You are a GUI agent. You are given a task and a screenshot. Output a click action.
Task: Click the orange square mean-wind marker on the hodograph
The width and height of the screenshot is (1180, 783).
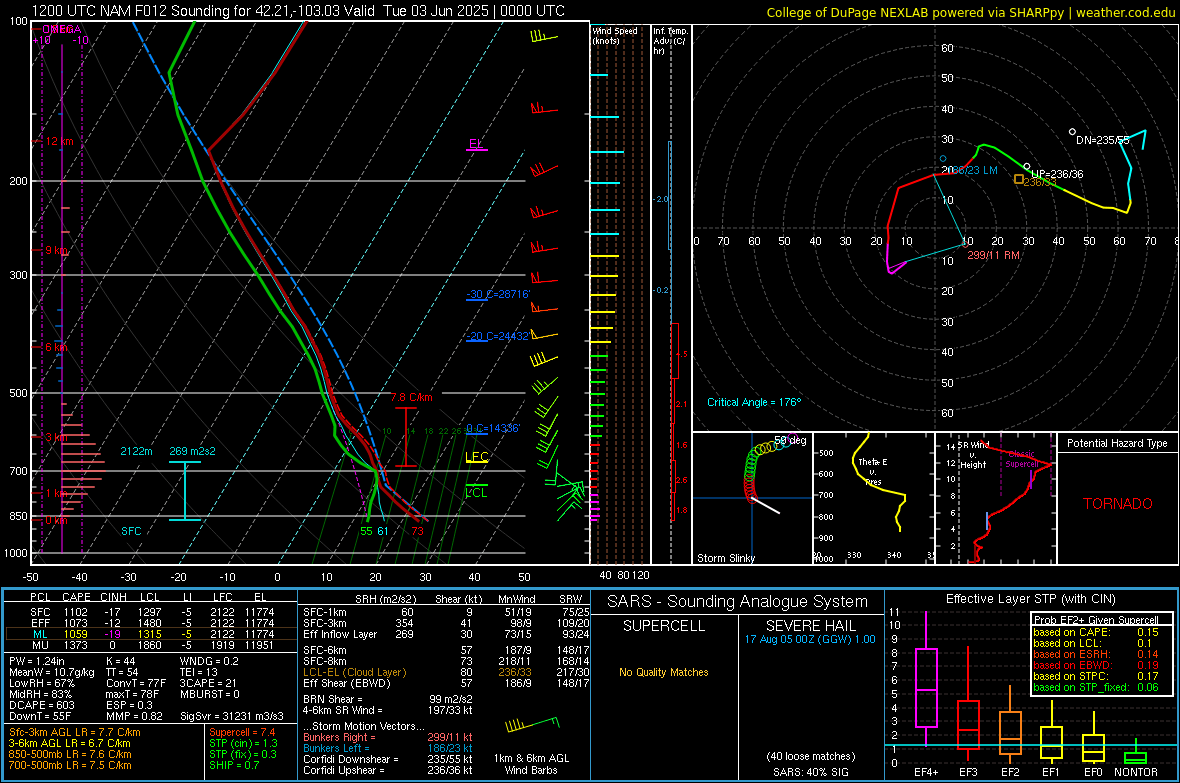pos(1019,179)
